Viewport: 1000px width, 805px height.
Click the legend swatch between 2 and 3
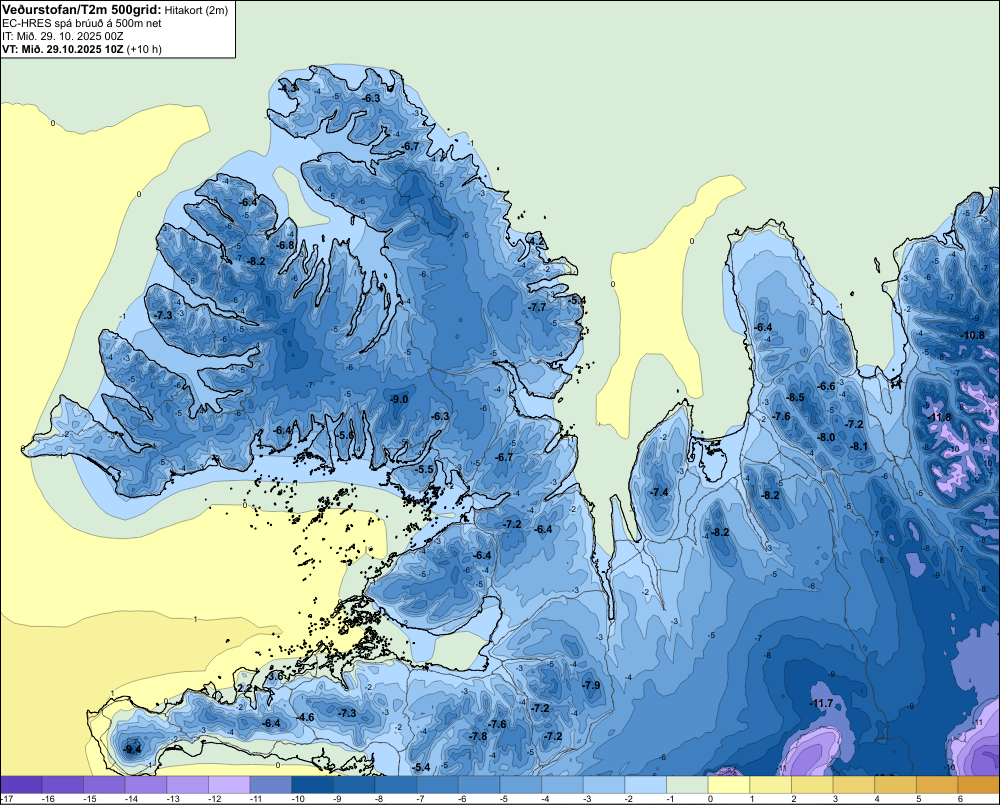(x=812, y=785)
